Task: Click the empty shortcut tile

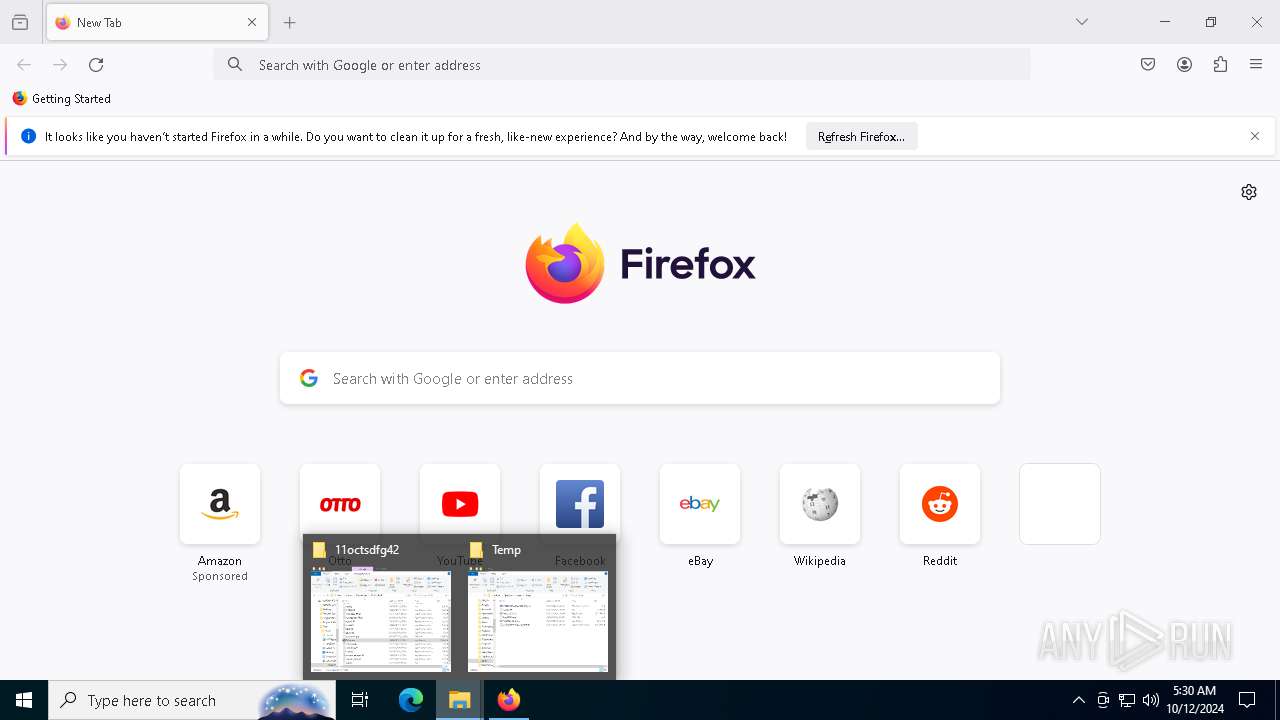Action: tap(1060, 504)
